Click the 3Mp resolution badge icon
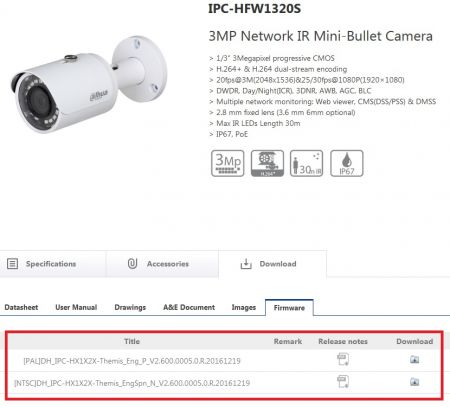Screen dimensions: 450x407 (228, 163)
